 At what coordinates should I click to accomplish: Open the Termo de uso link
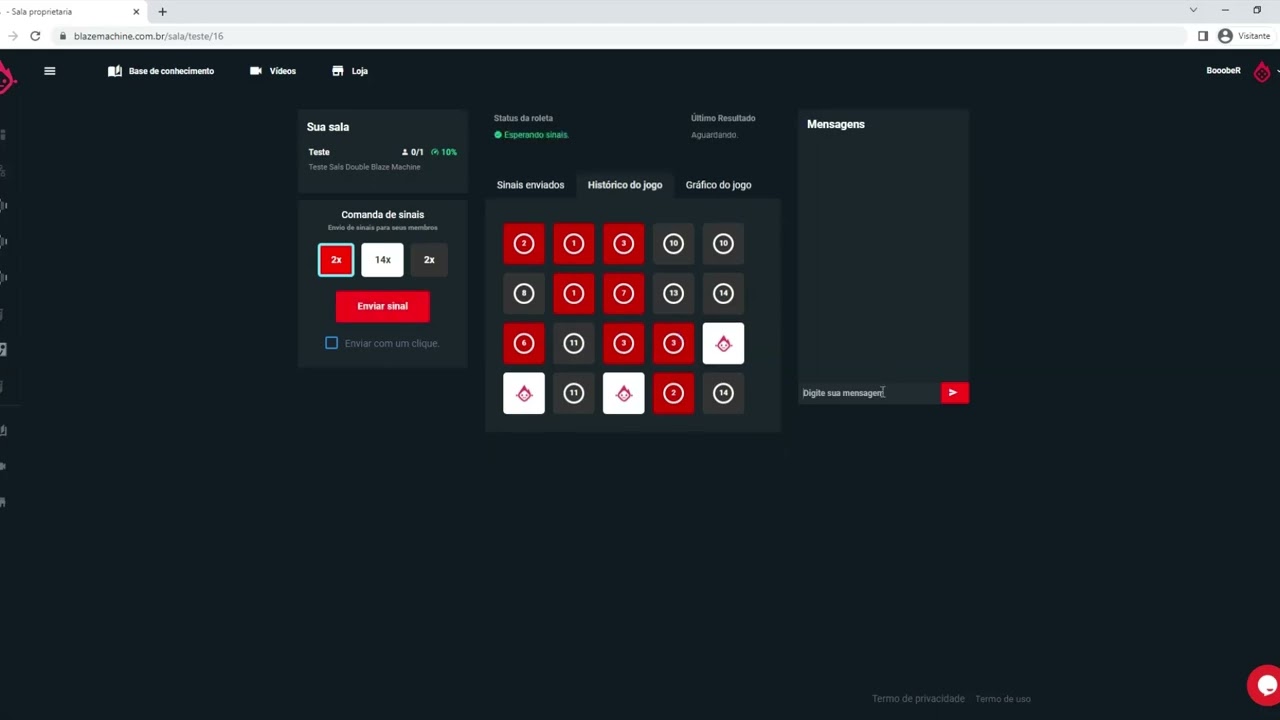(x=1003, y=699)
